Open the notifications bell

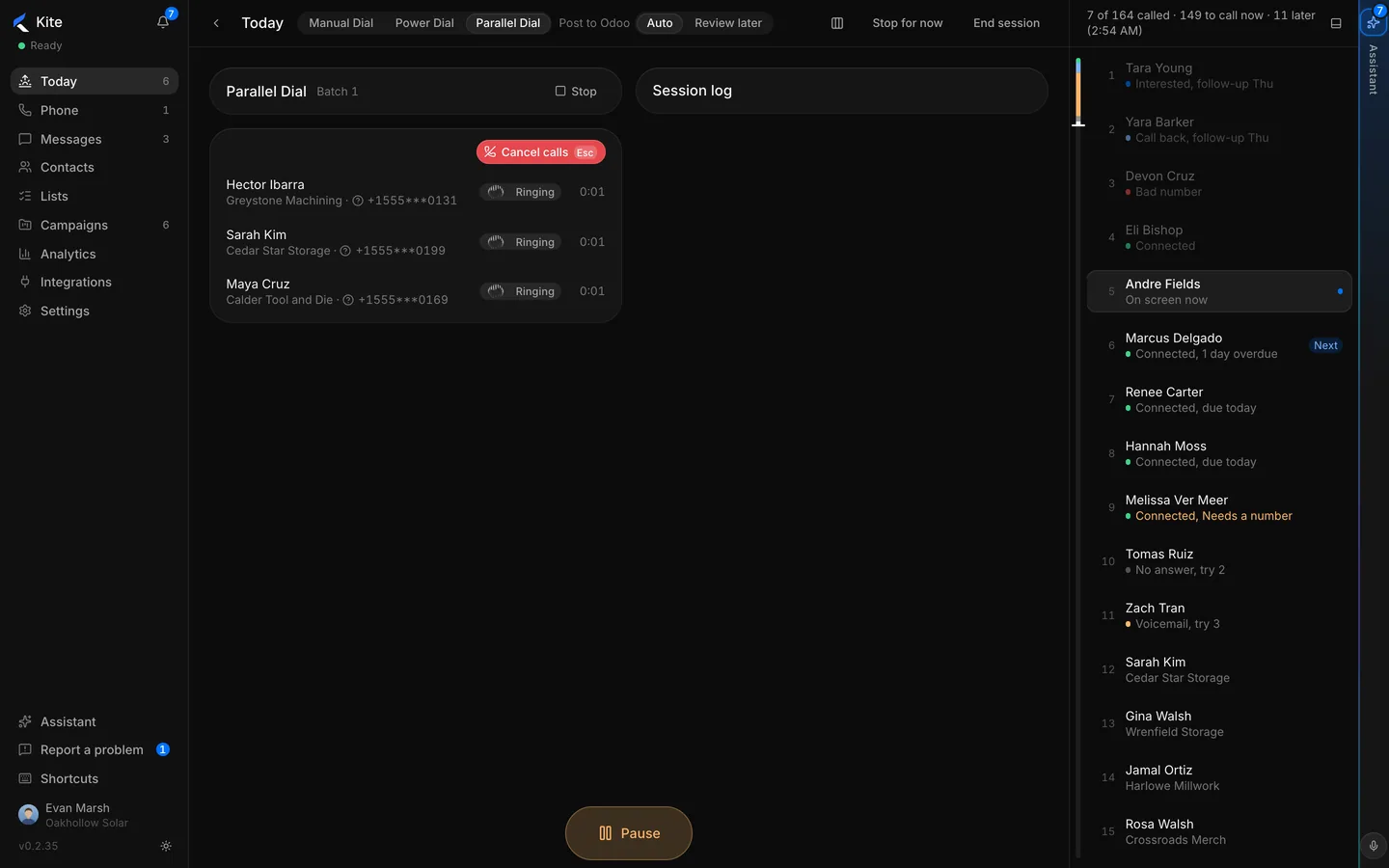pos(163,22)
